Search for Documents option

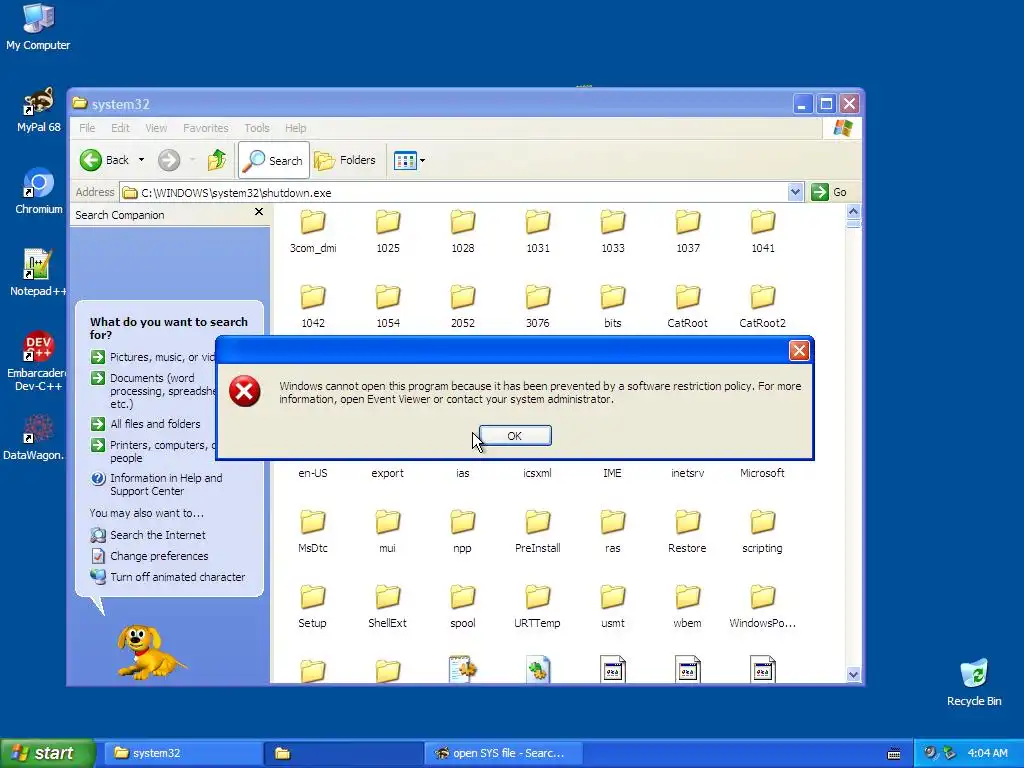(x=152, y=391)
